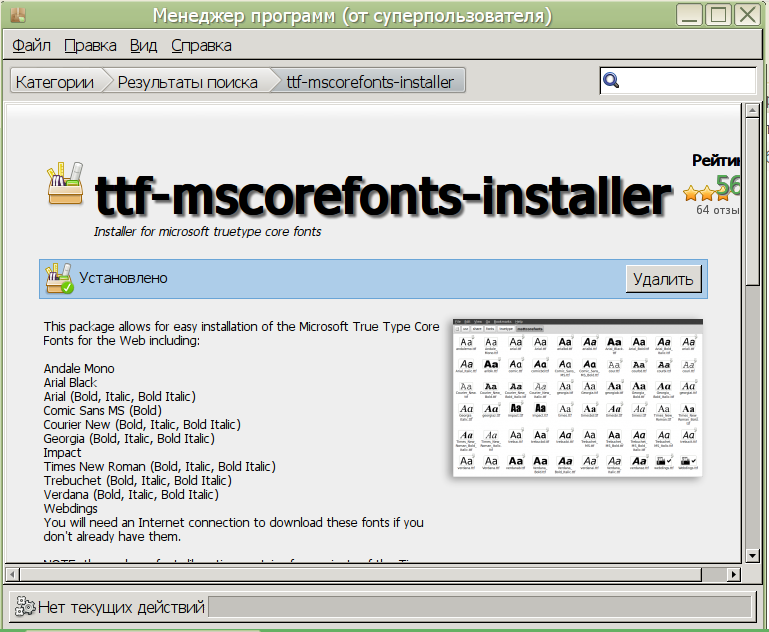The height and width of the screenshot is (632, 769).
Task: Click 'Times New Roman (Bold, Italic, Bold Italic)' line
Action: [159, 466]
